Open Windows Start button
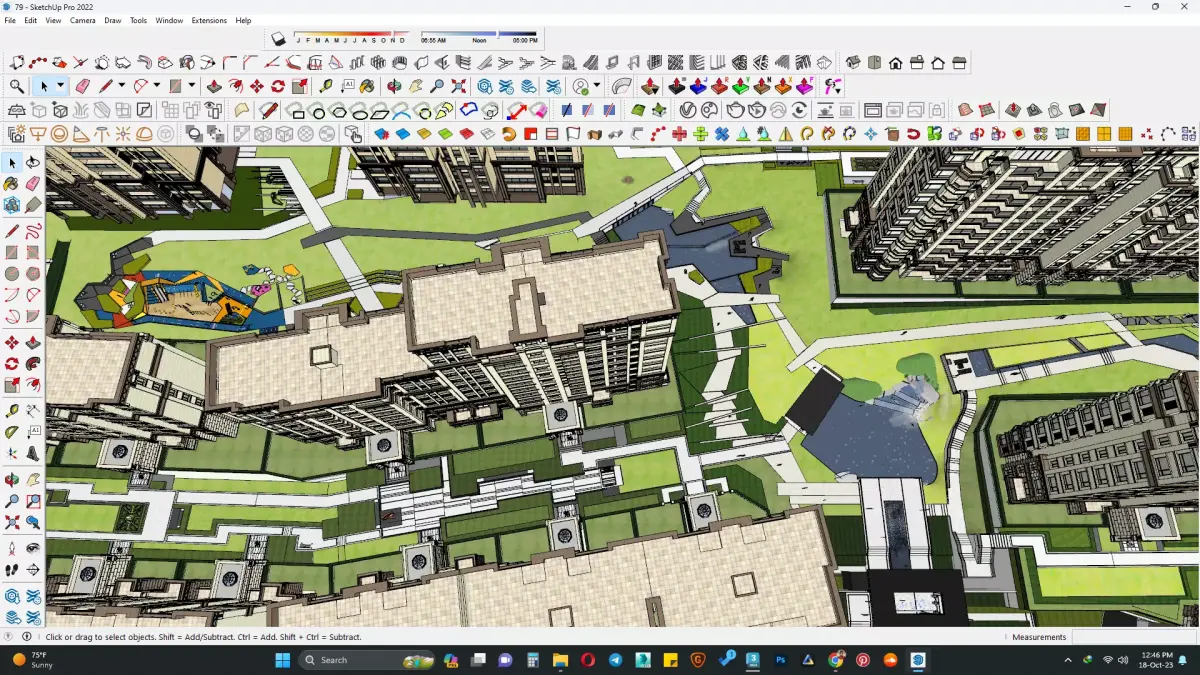1200x675 pixels. (282, 660)
